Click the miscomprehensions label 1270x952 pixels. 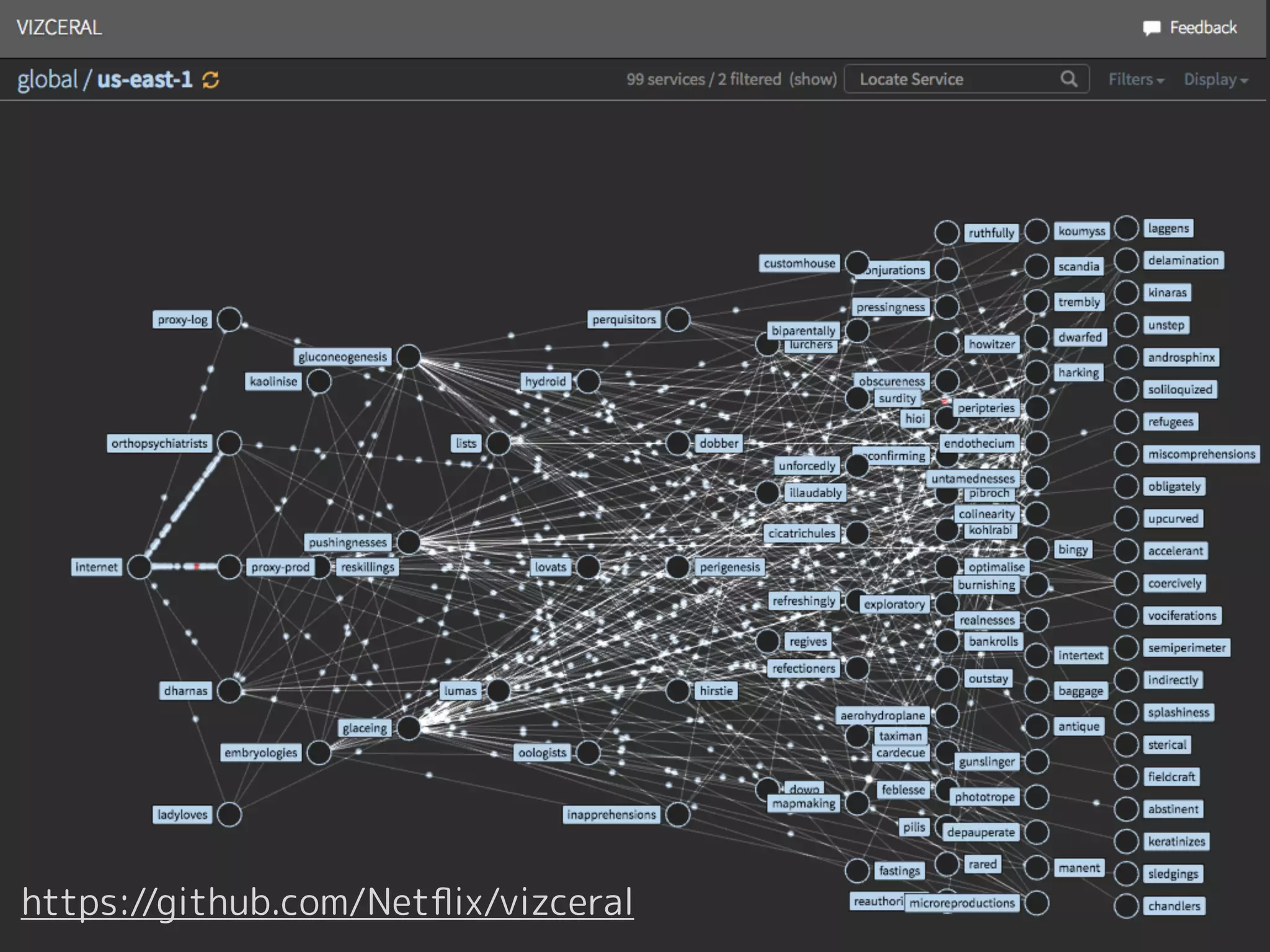tap(1201, 454)
